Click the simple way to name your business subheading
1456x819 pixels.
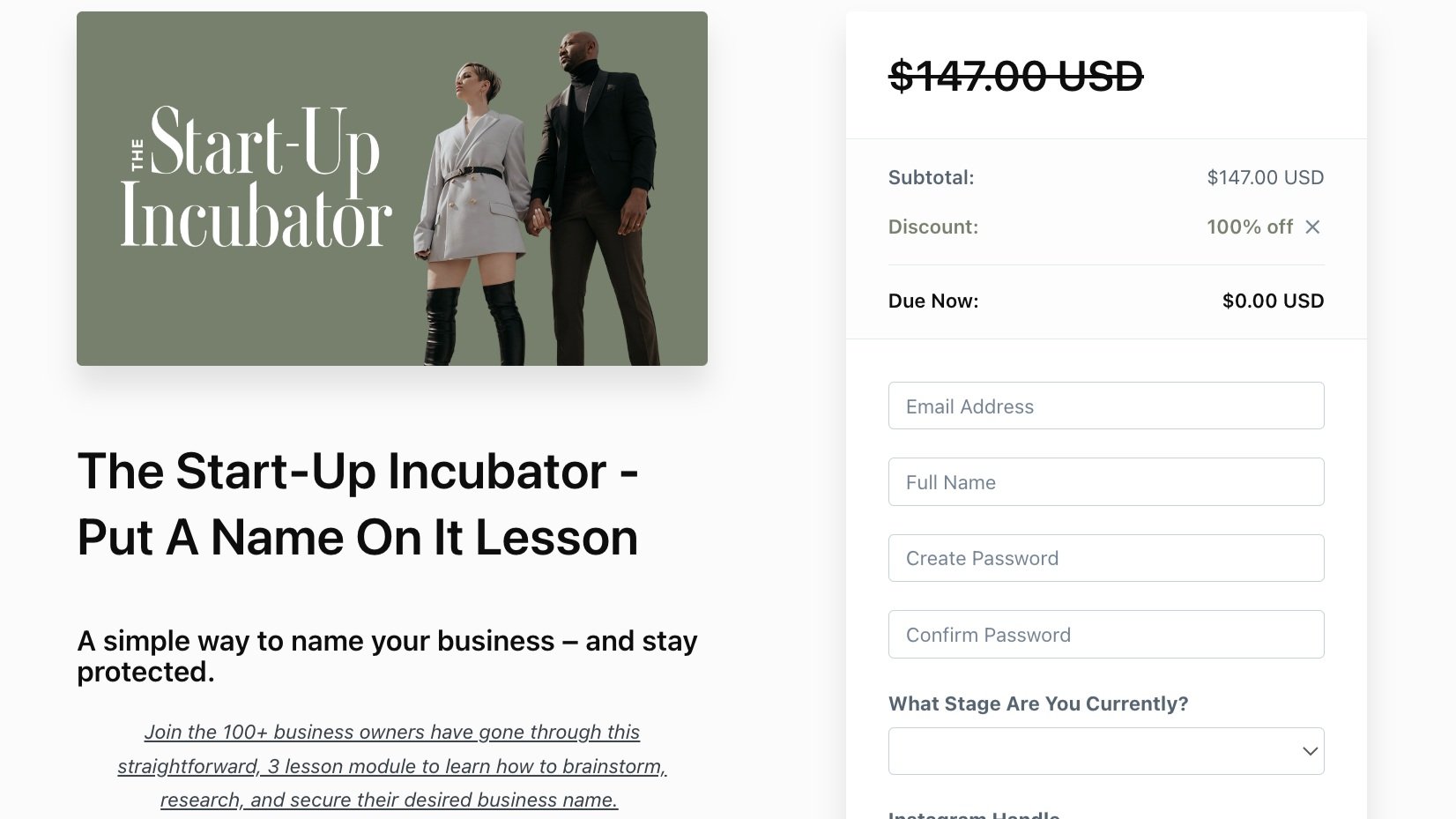(387, 656)
